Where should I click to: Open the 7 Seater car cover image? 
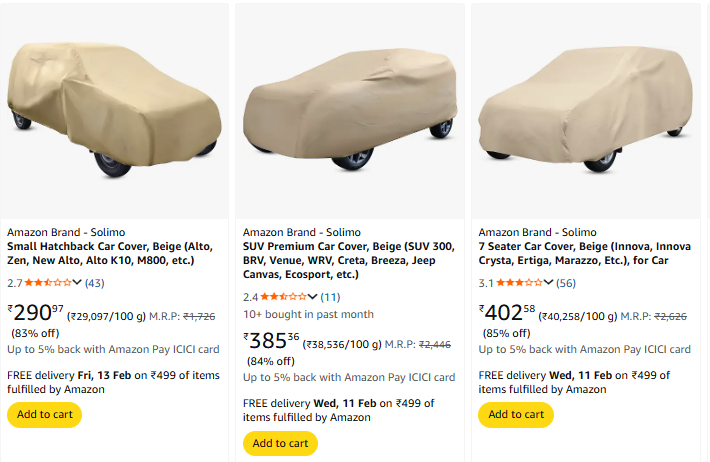click(586, 110)
